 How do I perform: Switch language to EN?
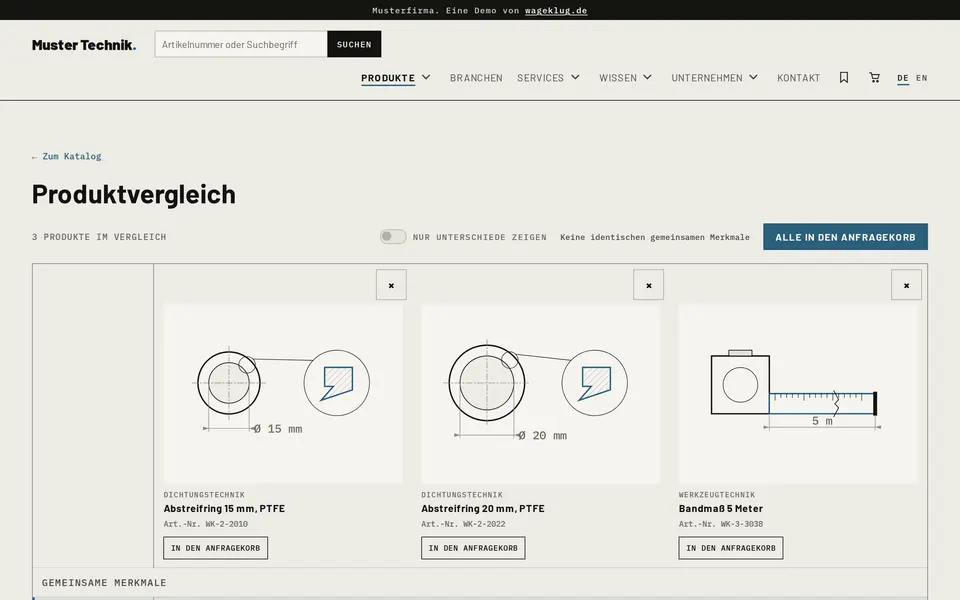point(921,78)
